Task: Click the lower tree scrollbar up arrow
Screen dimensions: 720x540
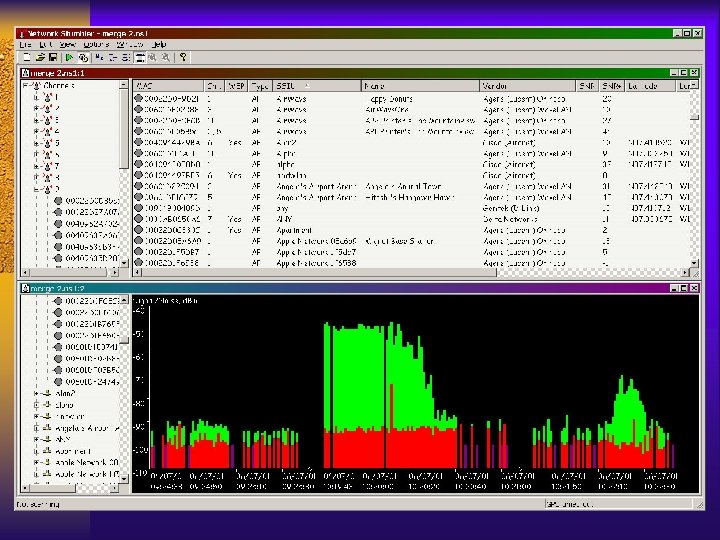Action: click(x=124, y=300)
